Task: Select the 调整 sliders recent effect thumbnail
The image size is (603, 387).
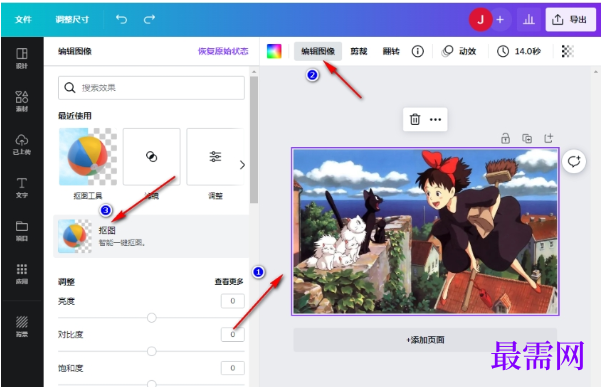Action: coord(215,157)
